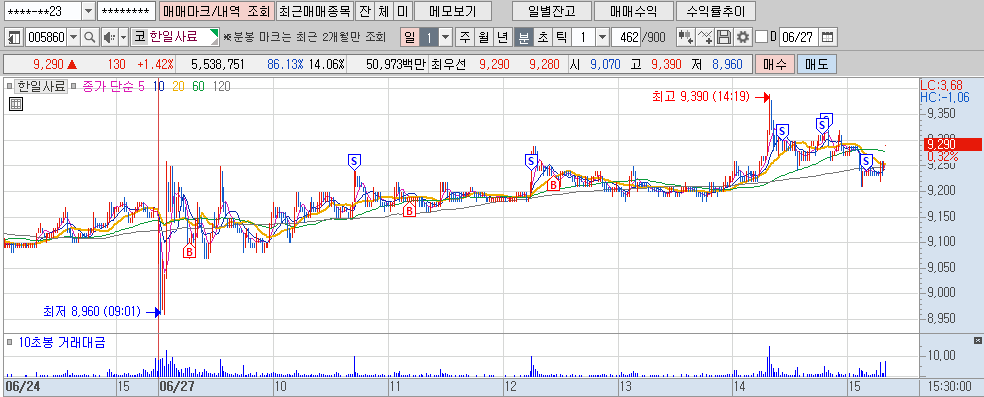984x397 pixels.
Task: Open chart settings gear icon
Action: [743, 37]
